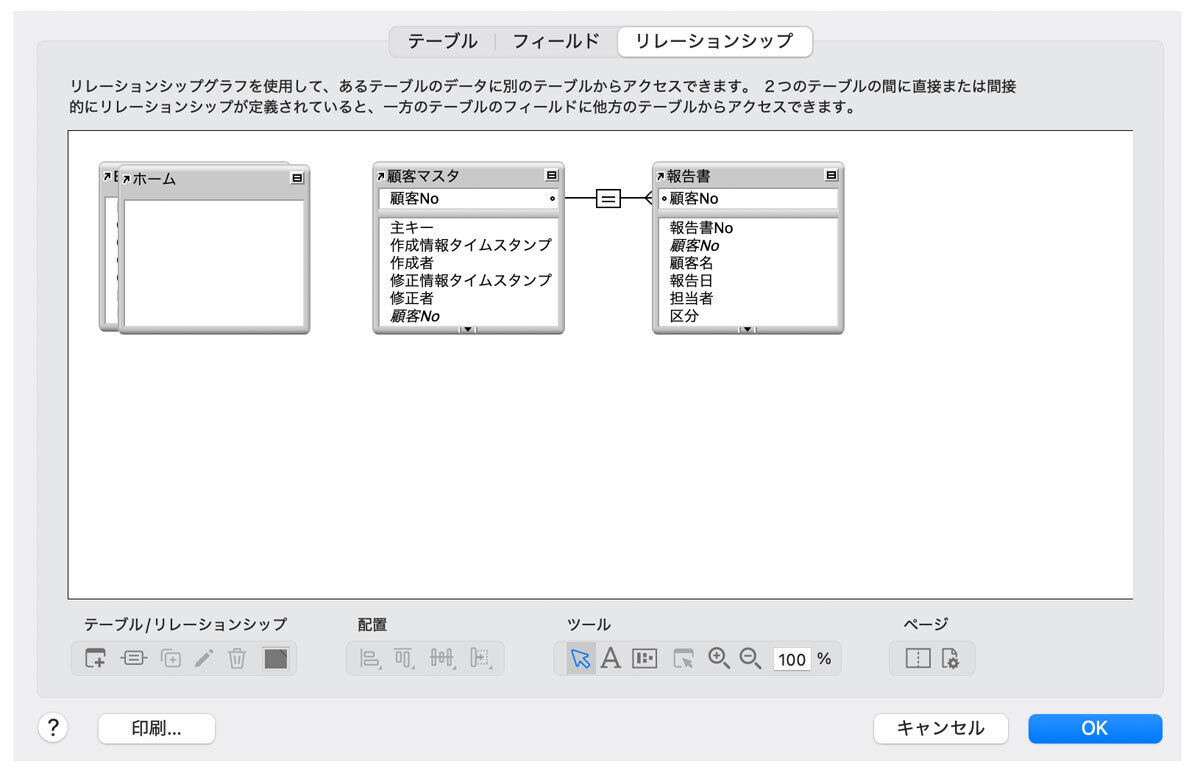Click the align top edges icon
This screenshot has height=770, width=1200.
(404, 659)
